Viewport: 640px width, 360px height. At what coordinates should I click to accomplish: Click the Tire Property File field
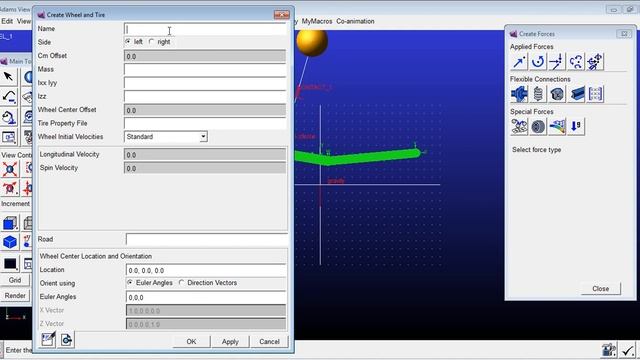(x=205, y=123)
